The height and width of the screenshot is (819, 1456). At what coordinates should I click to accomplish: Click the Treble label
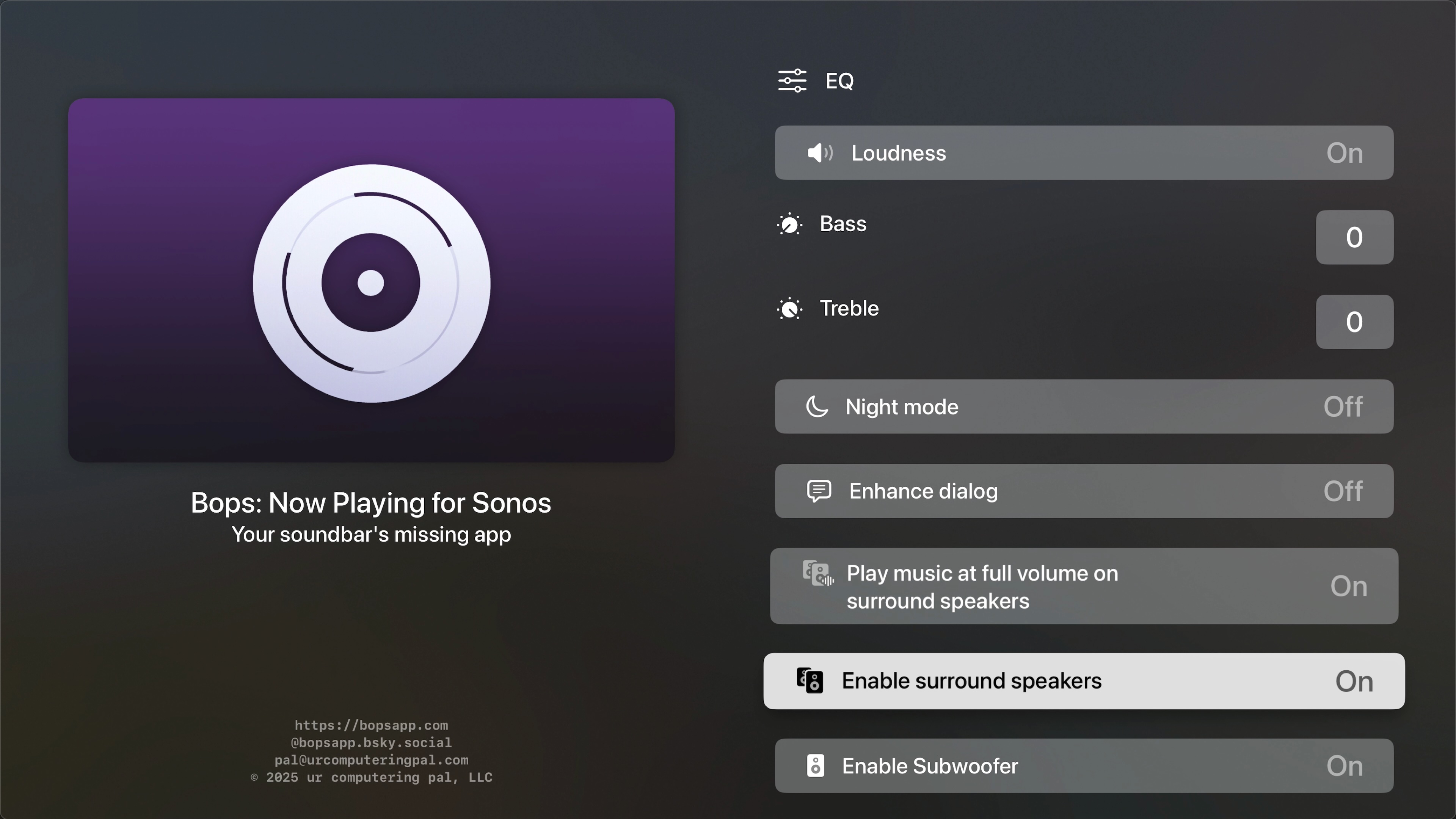[849, 309]
